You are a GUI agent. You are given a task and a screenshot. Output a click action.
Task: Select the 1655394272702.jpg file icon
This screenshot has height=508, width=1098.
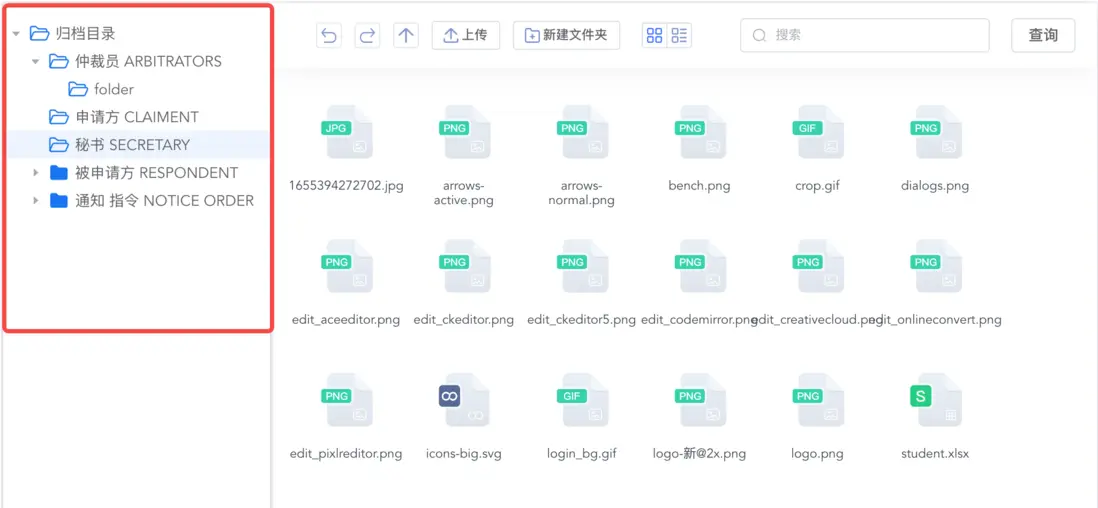coord(347,132)
